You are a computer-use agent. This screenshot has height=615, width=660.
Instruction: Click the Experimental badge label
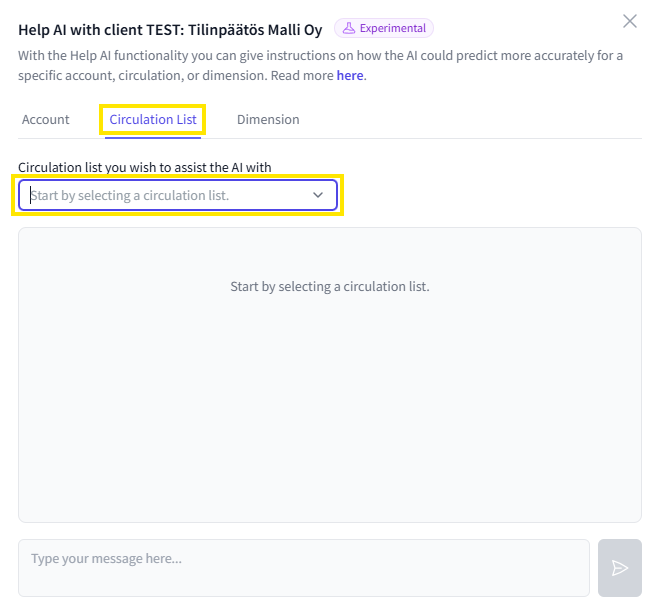click(393, 28)
